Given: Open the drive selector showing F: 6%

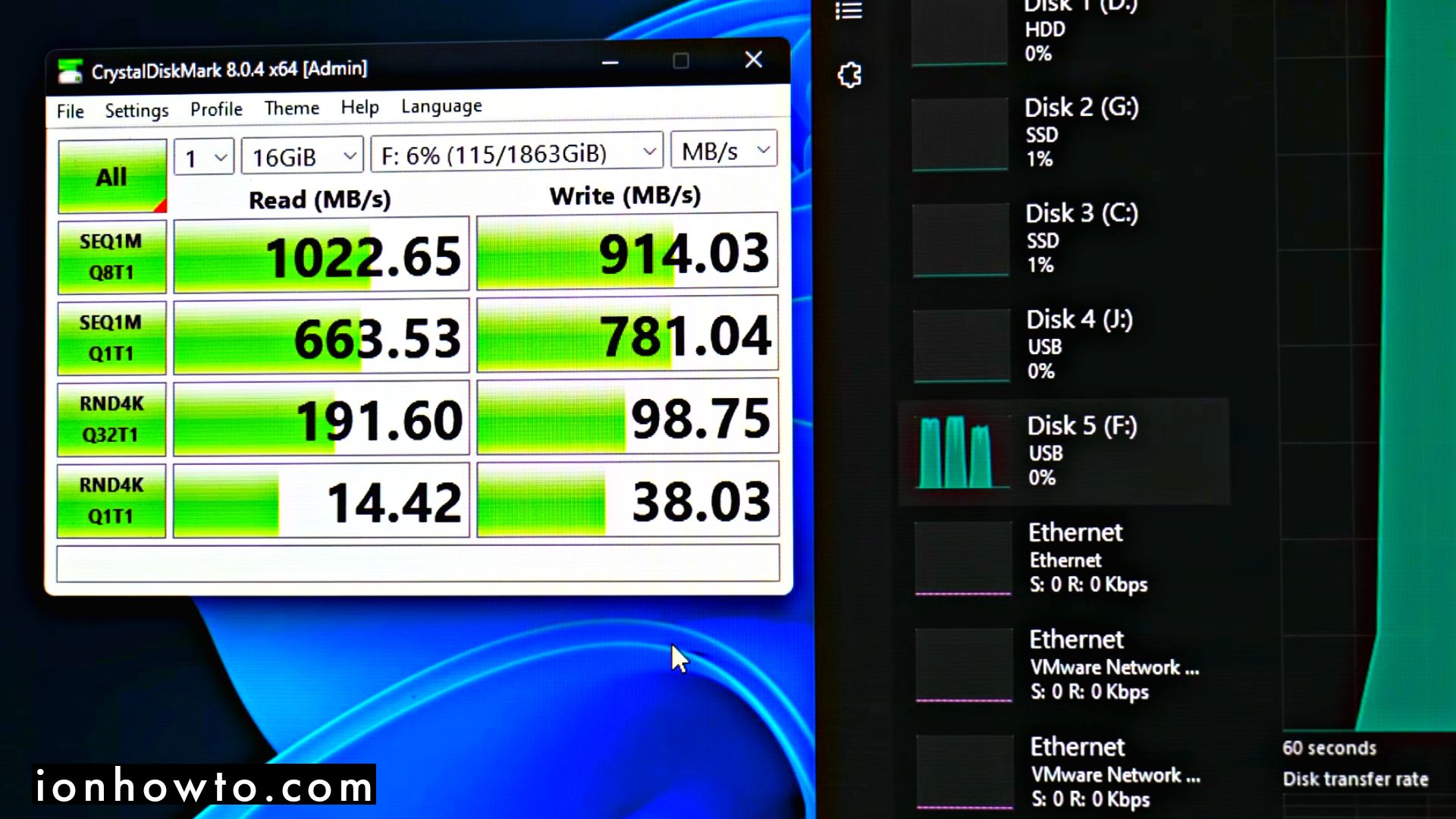Looking at the screenshot, I should 517,153.
